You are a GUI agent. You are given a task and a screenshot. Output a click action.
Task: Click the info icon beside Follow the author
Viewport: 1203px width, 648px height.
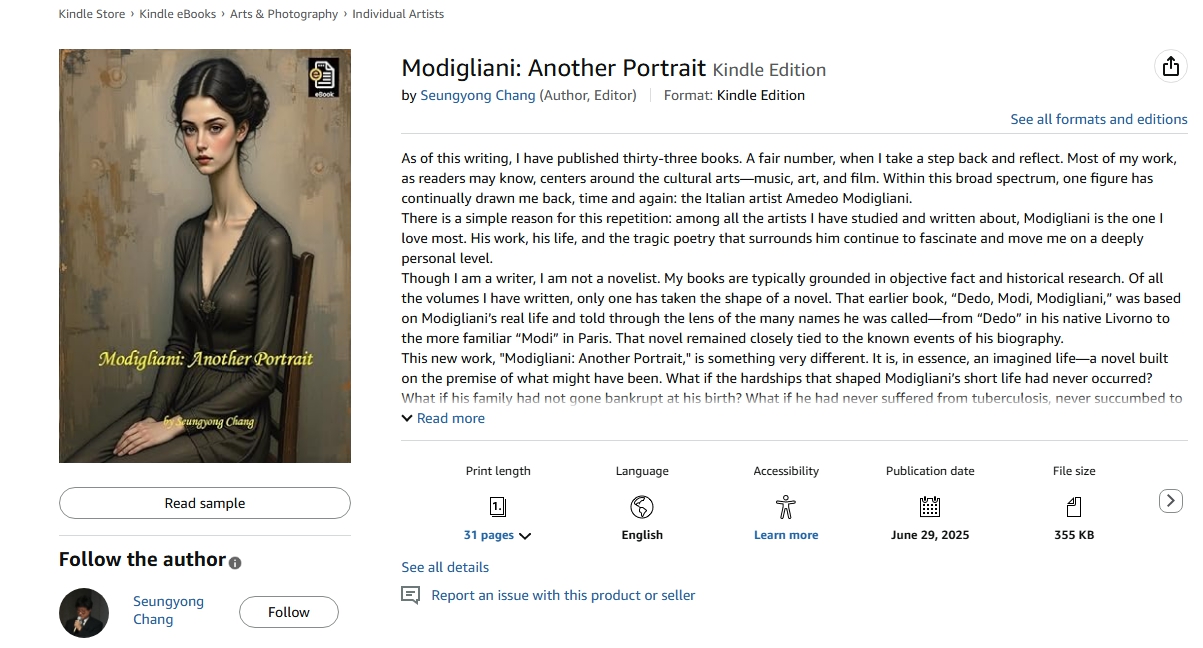pyautogui.click(x=235, y=563)
